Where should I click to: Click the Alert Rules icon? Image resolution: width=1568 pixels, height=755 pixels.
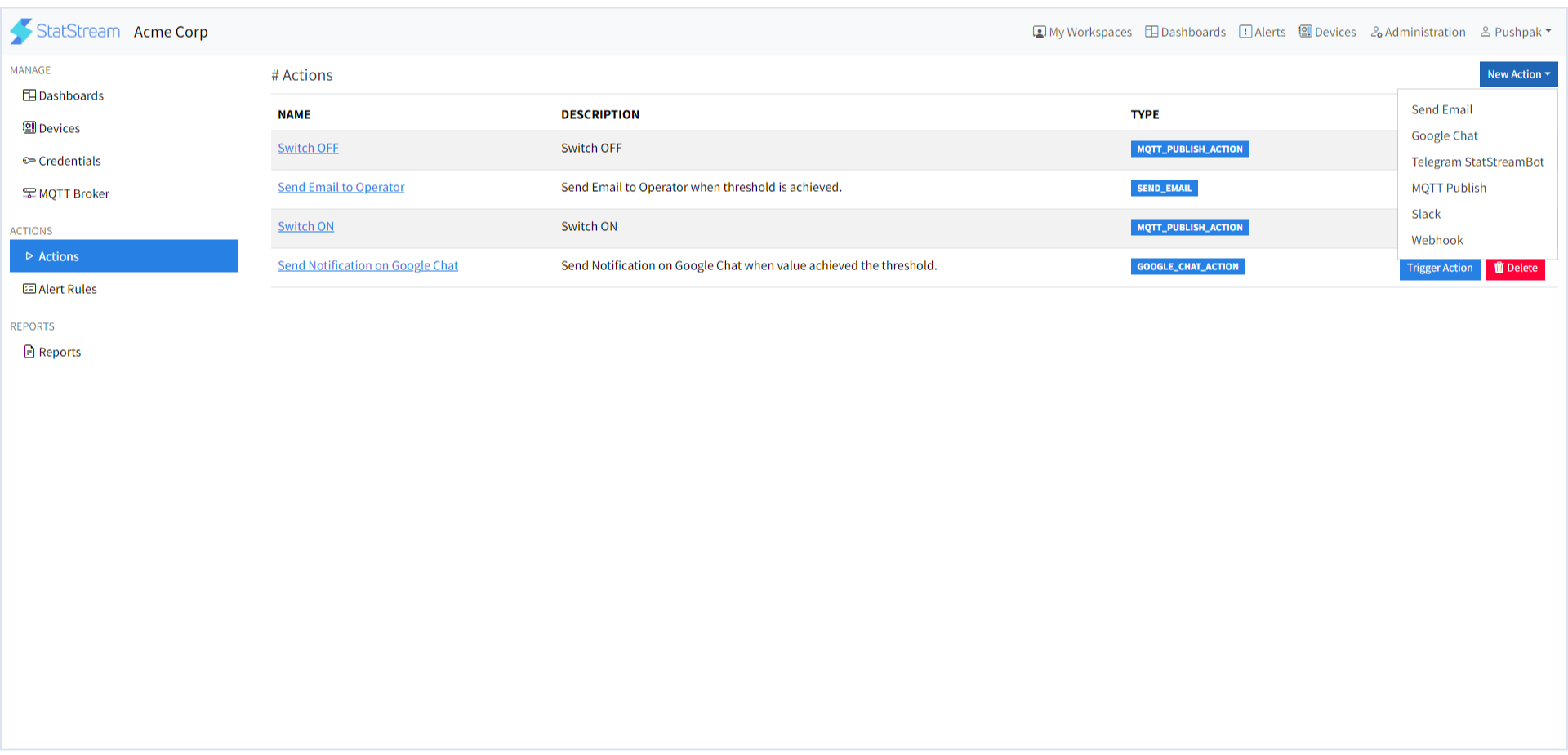pos(29,289)
